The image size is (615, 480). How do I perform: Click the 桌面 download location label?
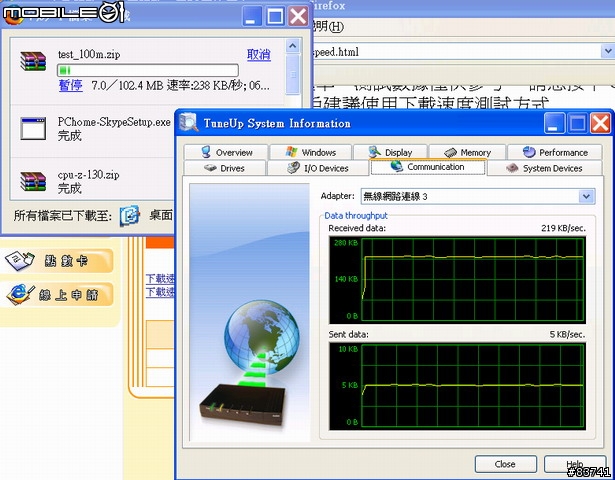pos(161,215)
